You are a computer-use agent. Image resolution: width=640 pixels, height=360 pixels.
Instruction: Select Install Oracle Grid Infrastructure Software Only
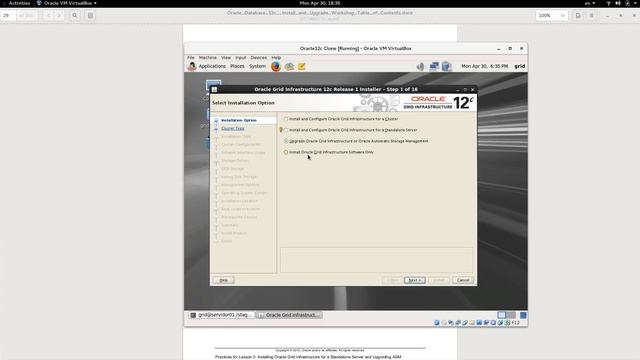(x=286, y=152)
